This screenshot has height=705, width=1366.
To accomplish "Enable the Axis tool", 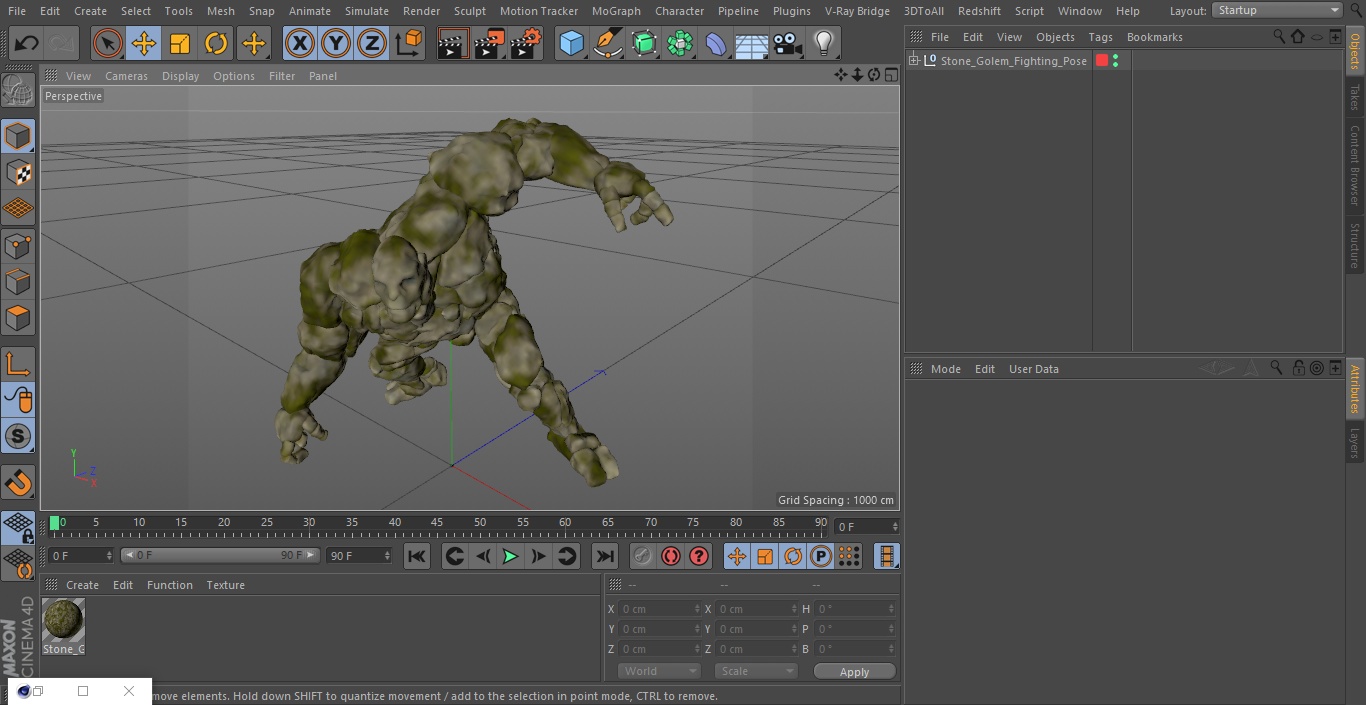I will (18, 364).
